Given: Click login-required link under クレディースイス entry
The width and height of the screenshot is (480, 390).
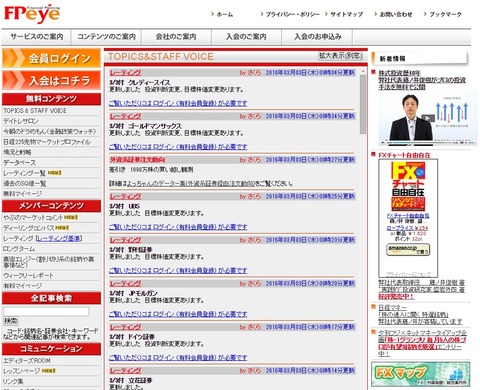Looking at the screenshot, I should (x=178, y=103).
